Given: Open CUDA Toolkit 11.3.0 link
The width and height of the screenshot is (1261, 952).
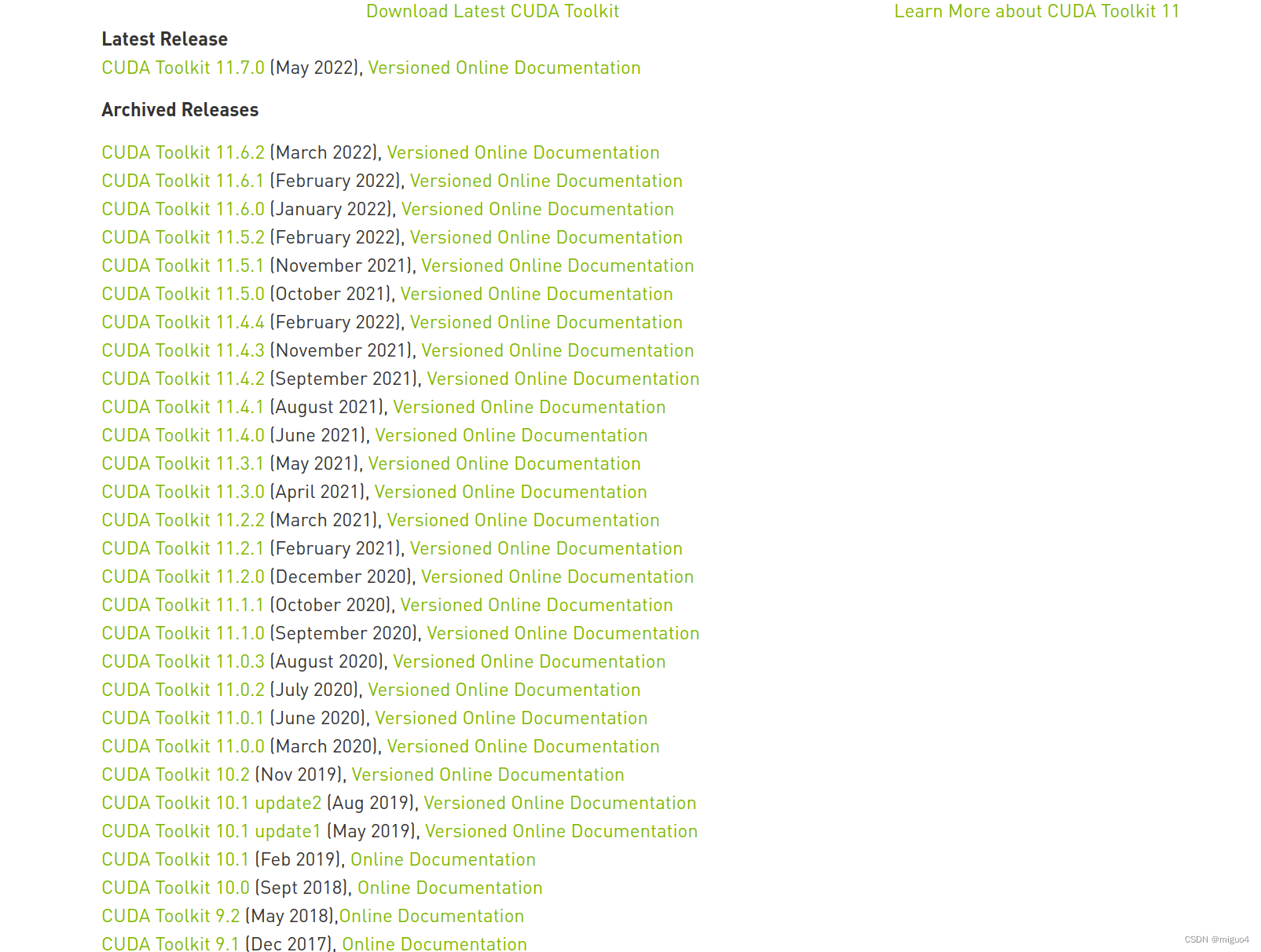Looking at the screenshot, I should (183, 492).
